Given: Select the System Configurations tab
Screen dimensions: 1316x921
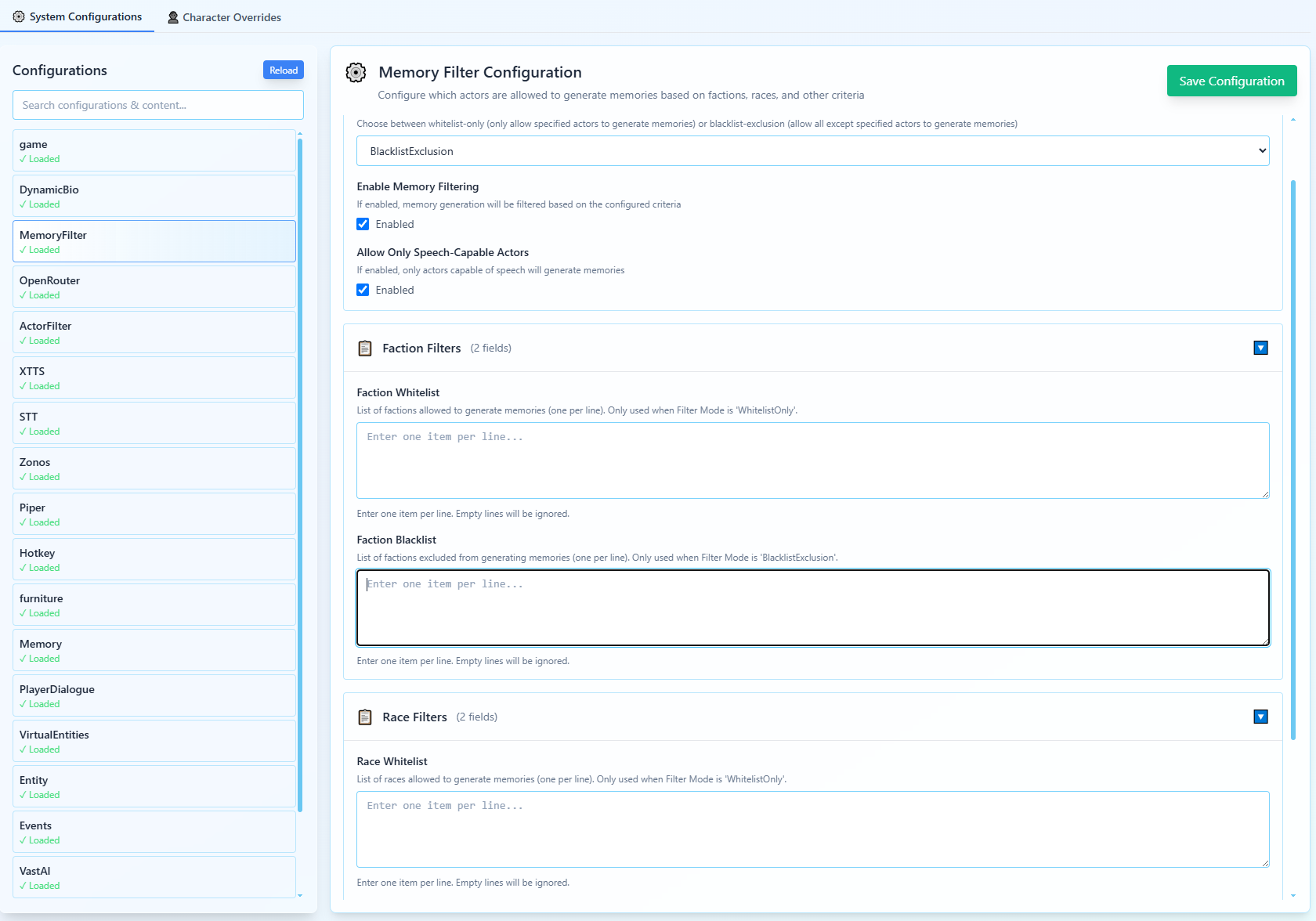Looking at the screenshot, I should click(x=78, y=17).
